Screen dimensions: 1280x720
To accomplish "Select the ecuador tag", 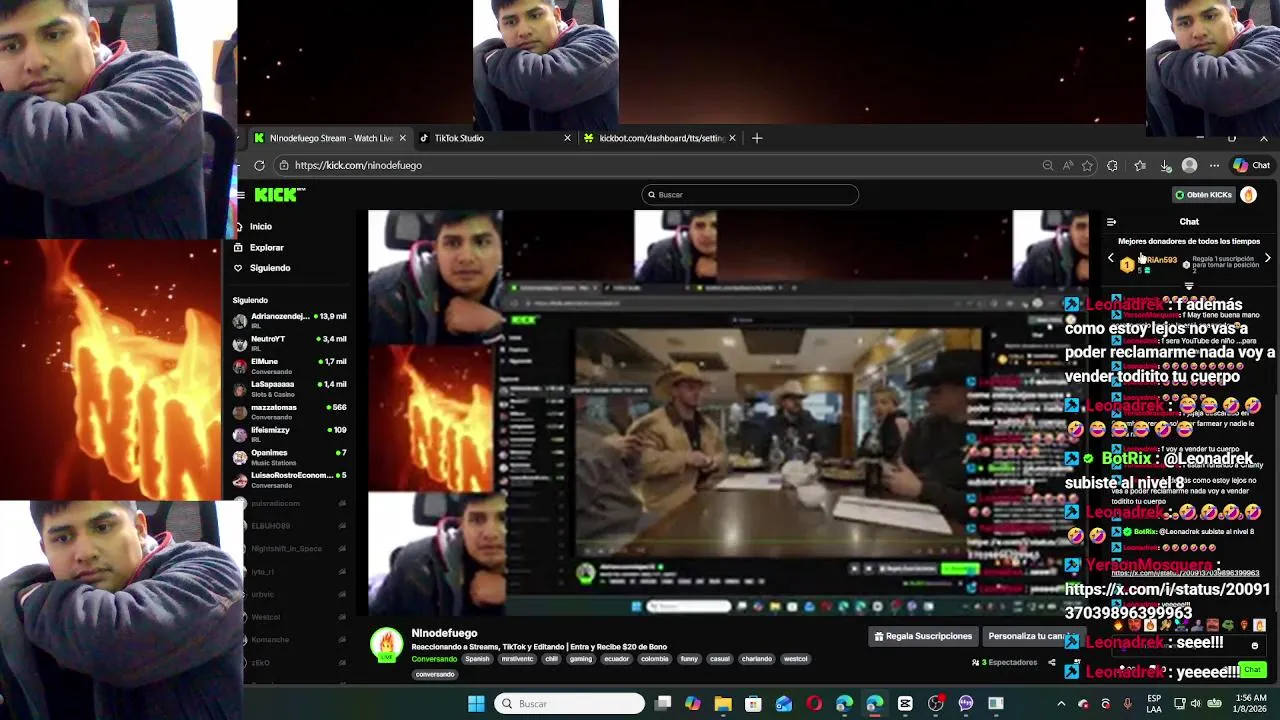I will (x=616, y=659).
